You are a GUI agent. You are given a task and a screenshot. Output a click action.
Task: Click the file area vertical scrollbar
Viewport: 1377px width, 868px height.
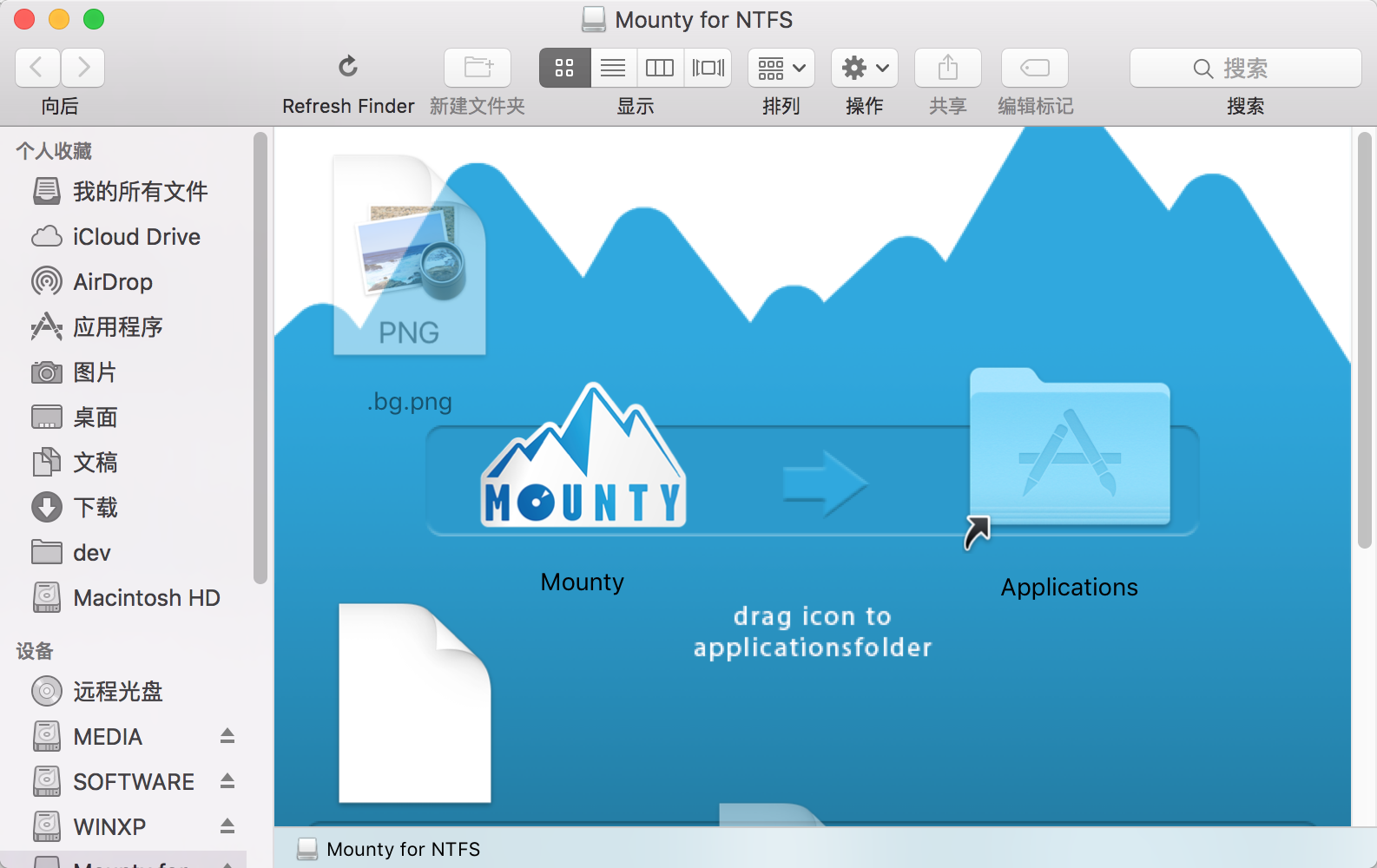1364,340
